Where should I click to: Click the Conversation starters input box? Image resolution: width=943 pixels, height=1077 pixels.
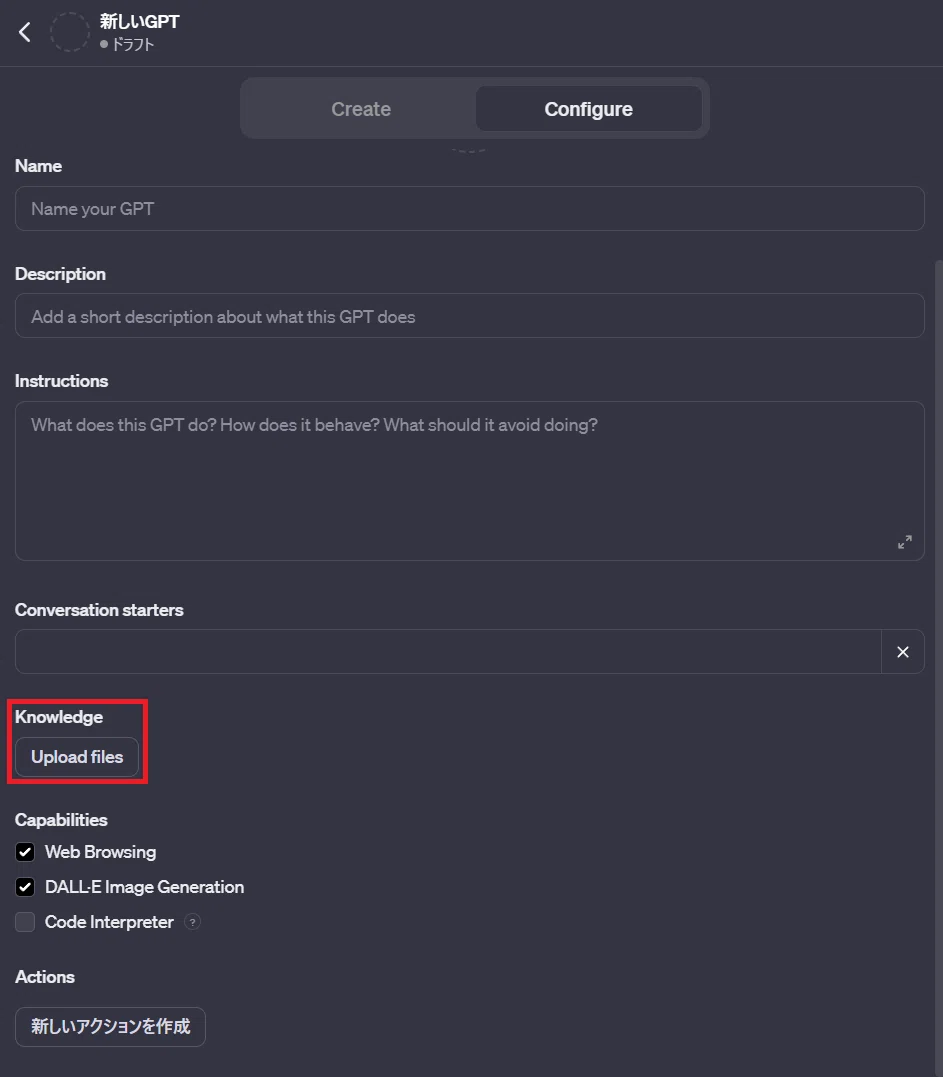tap(448, 652)
